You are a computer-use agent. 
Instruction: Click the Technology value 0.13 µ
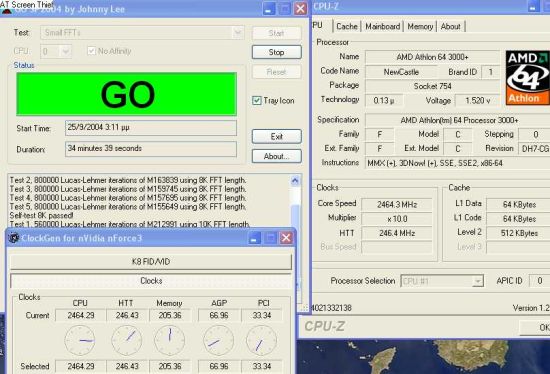point(384,101)
